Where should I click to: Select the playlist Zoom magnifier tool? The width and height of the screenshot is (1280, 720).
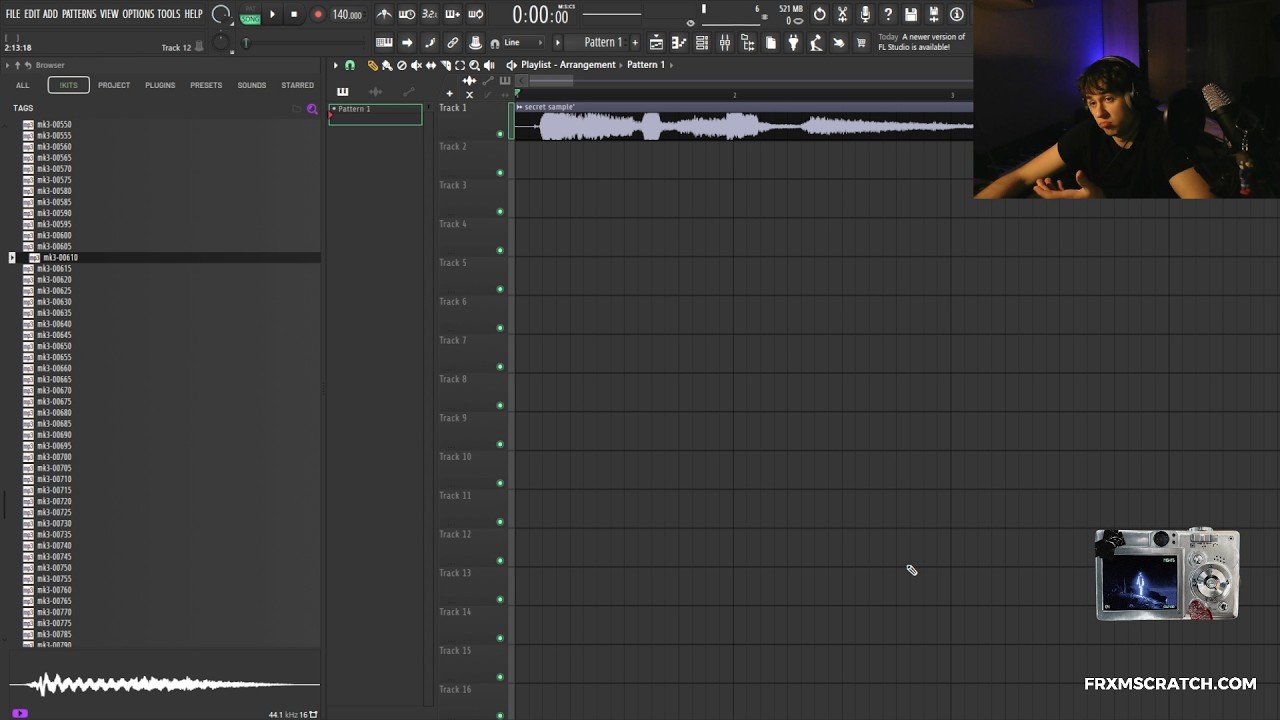[474, 65]
